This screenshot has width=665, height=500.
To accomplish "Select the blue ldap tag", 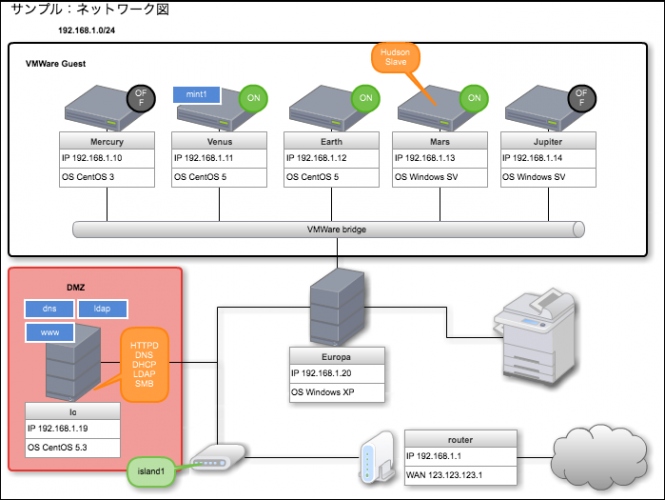I will 102,309.
